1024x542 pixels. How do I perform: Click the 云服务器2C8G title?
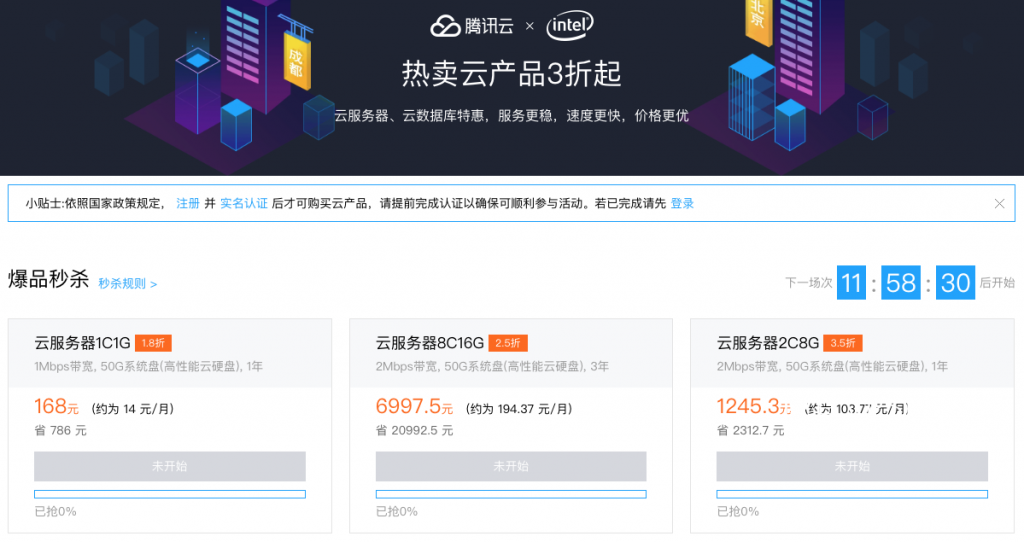point(768,343)
